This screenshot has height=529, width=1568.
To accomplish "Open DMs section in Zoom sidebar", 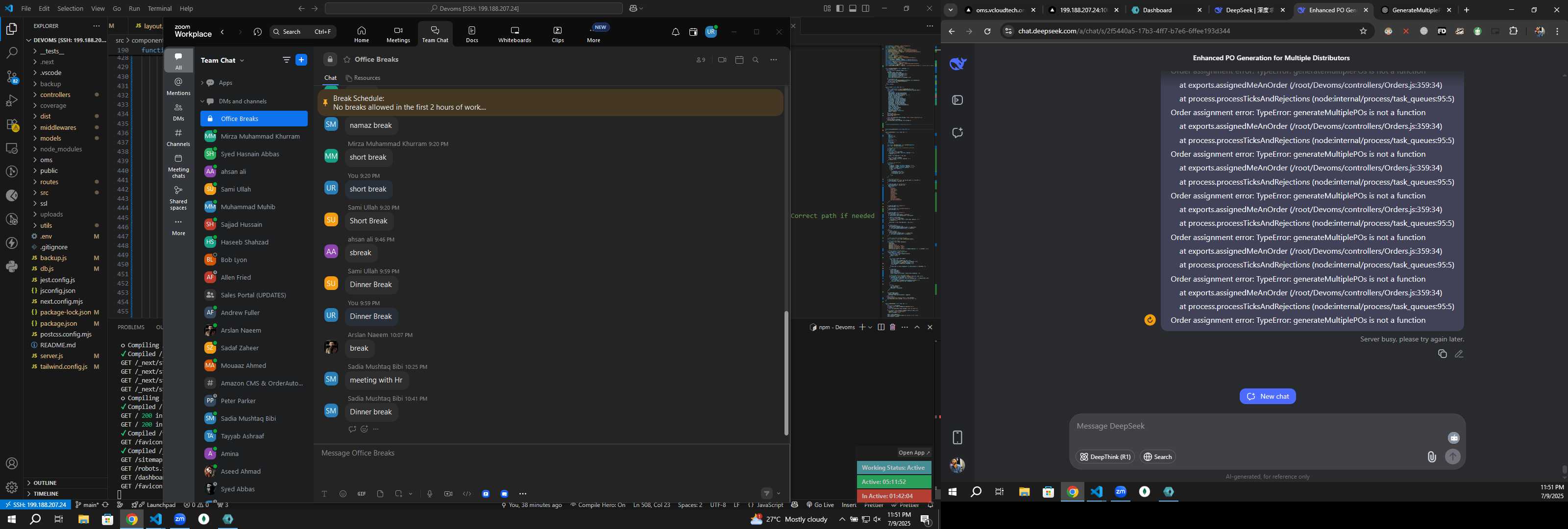I will tap(178, 112).
